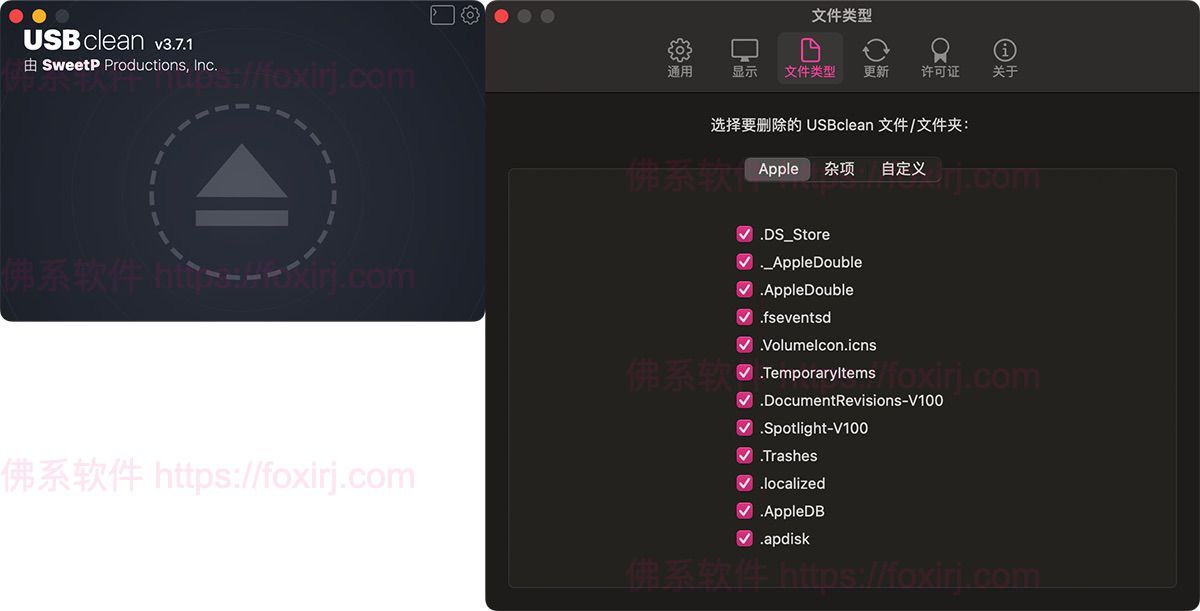View the 许可证 (License) panel
Viewport: 1200px width, 611px height.
coord(939,57)
